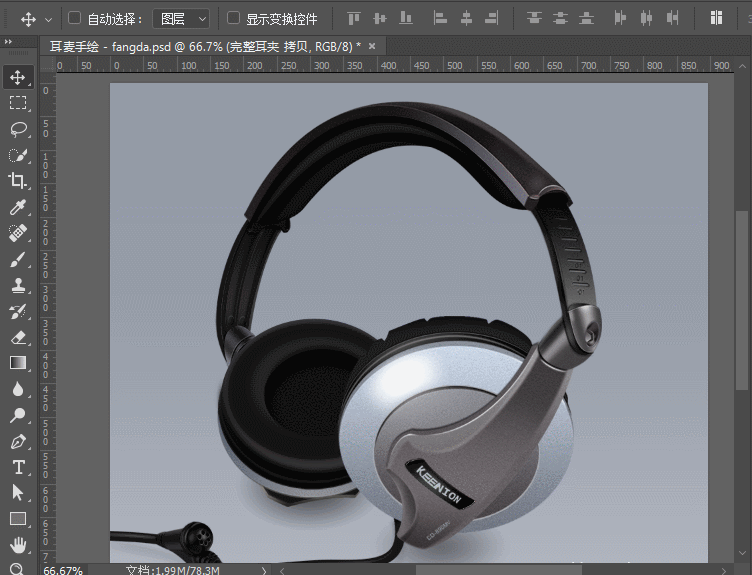Select the Gradient tool
The width and height of the screenshot is (752, 575).
pyautogui.click(x=18, y=363)
